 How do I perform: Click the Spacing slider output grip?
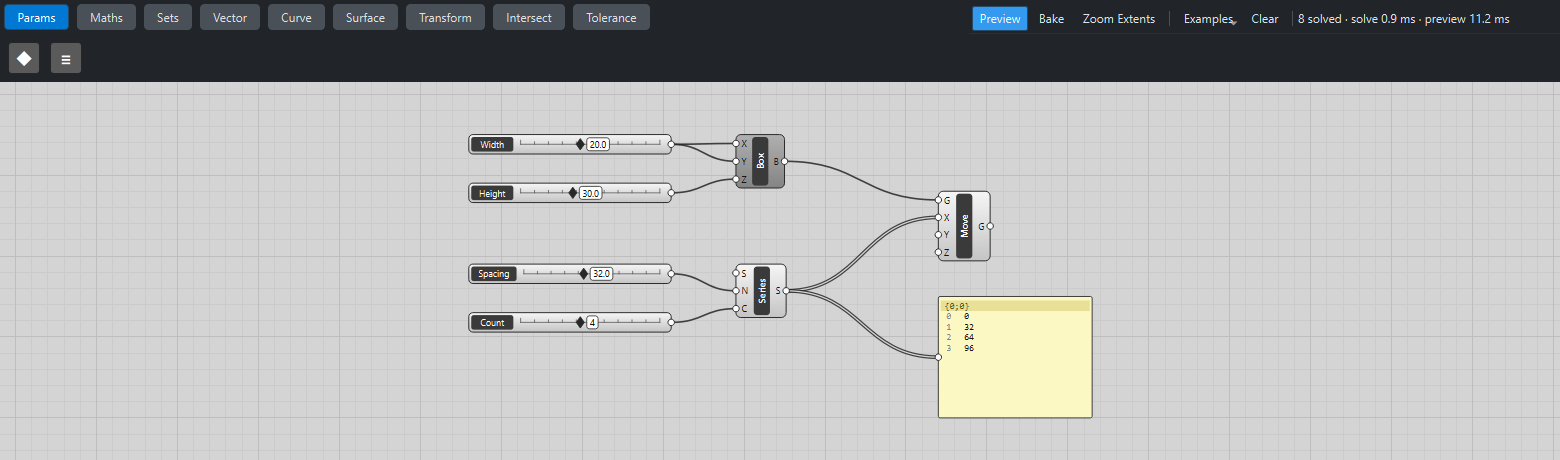tap(671, 273)
